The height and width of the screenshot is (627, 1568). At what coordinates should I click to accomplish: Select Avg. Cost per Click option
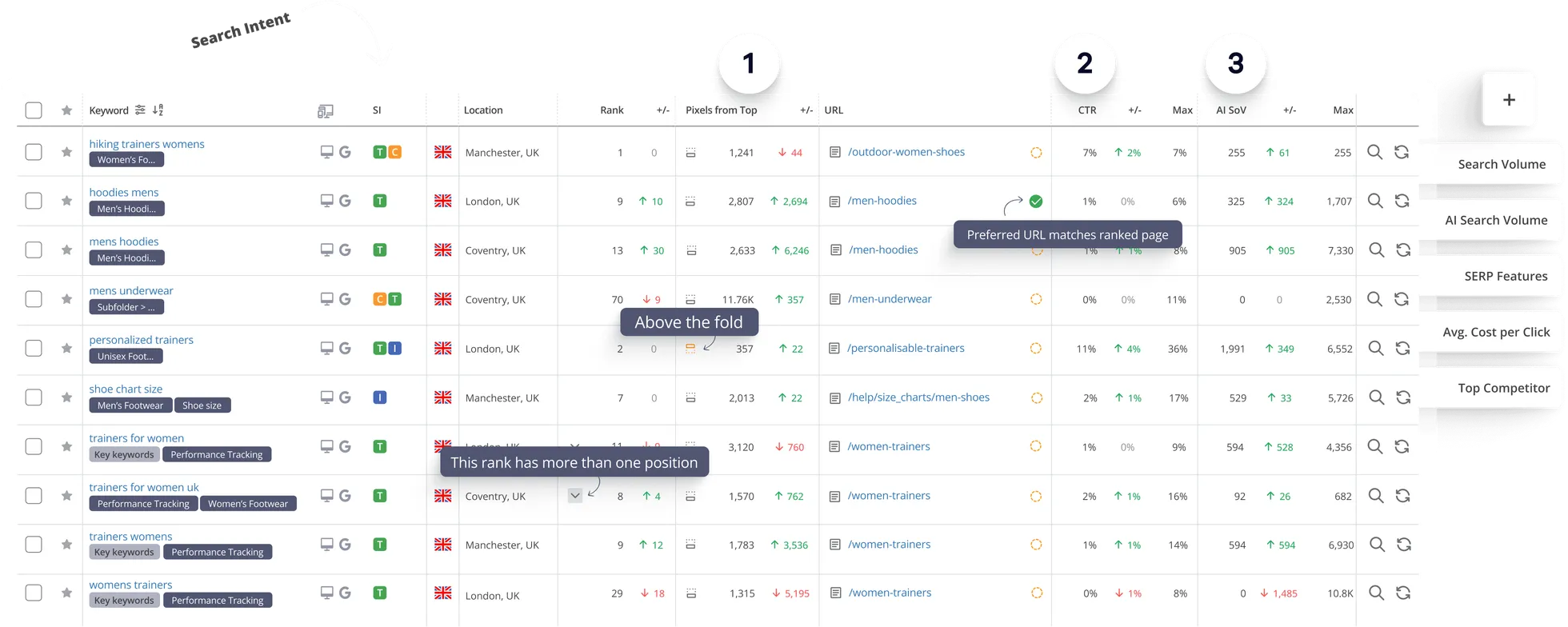pos(1496,332)
